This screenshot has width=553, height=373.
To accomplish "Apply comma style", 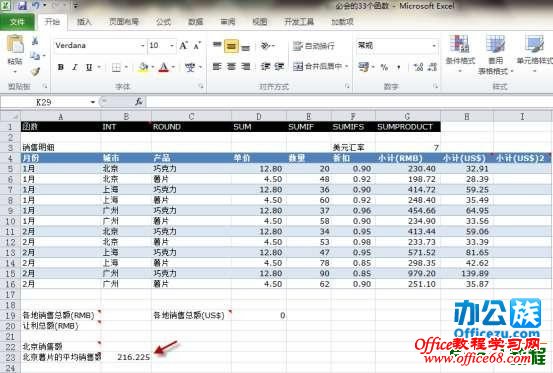I will (x=399, y=67).
